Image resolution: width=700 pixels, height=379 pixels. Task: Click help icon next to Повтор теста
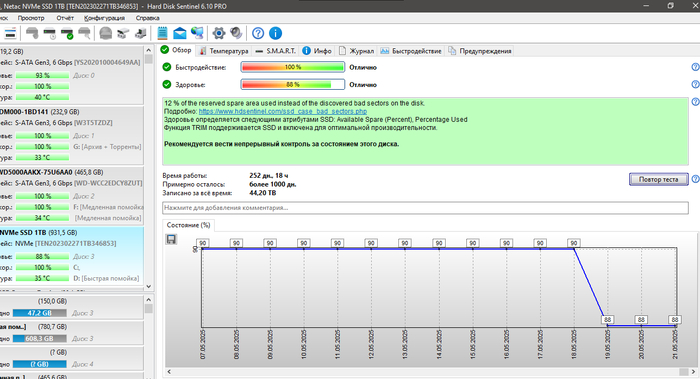tap(695, 179)
